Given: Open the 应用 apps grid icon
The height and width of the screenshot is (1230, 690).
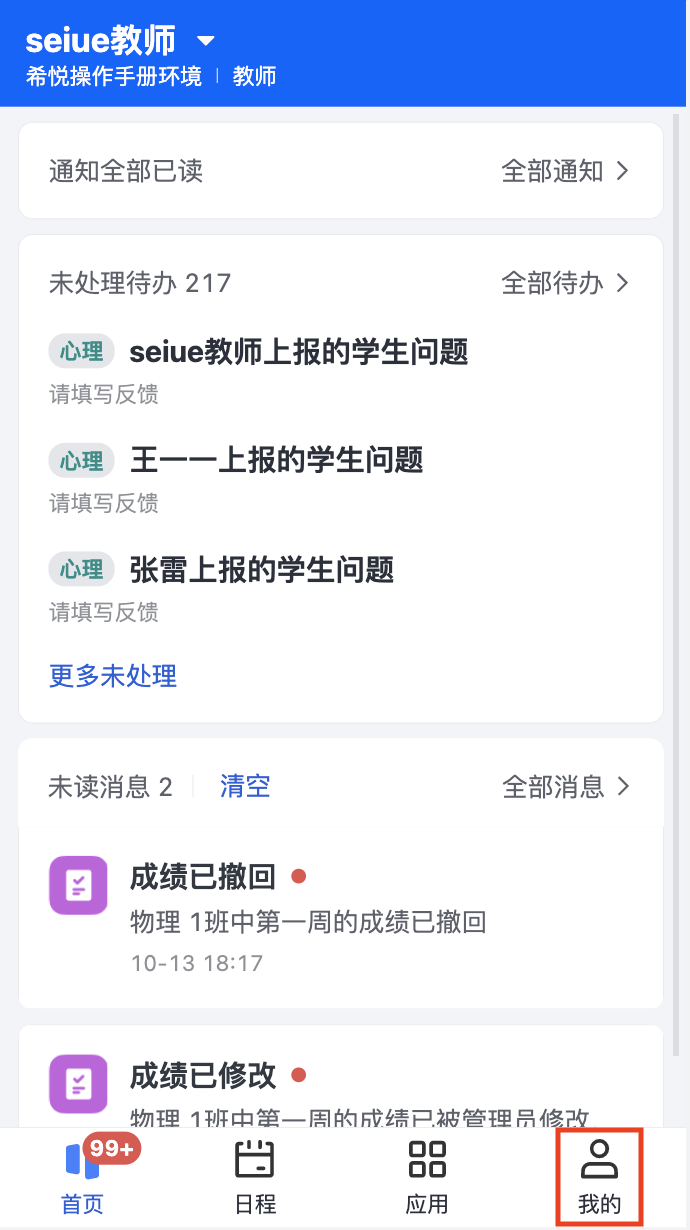Looking at the screenshot, I should 427,1178.
